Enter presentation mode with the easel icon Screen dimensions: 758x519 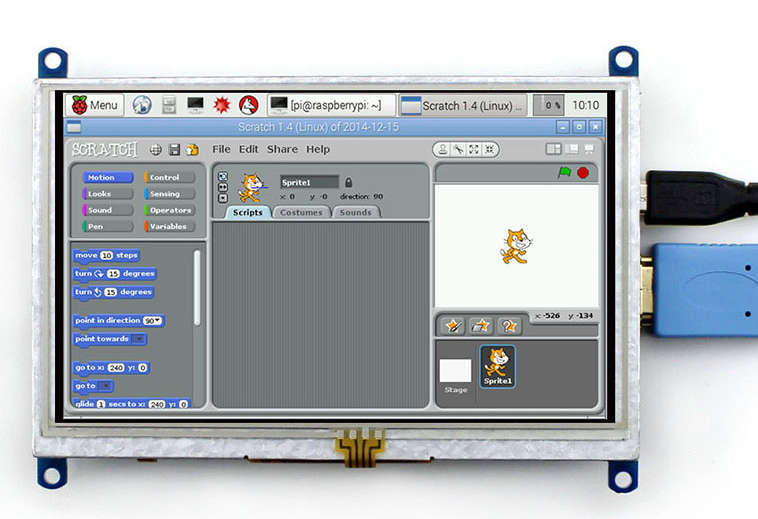[589, 149]
